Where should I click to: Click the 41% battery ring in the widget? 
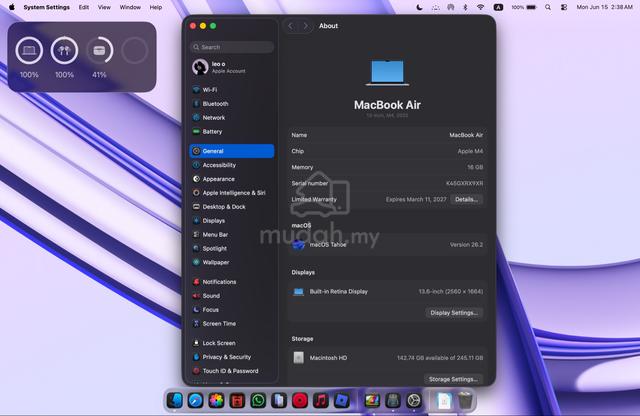pyautogui.click(x=99, y=51)
